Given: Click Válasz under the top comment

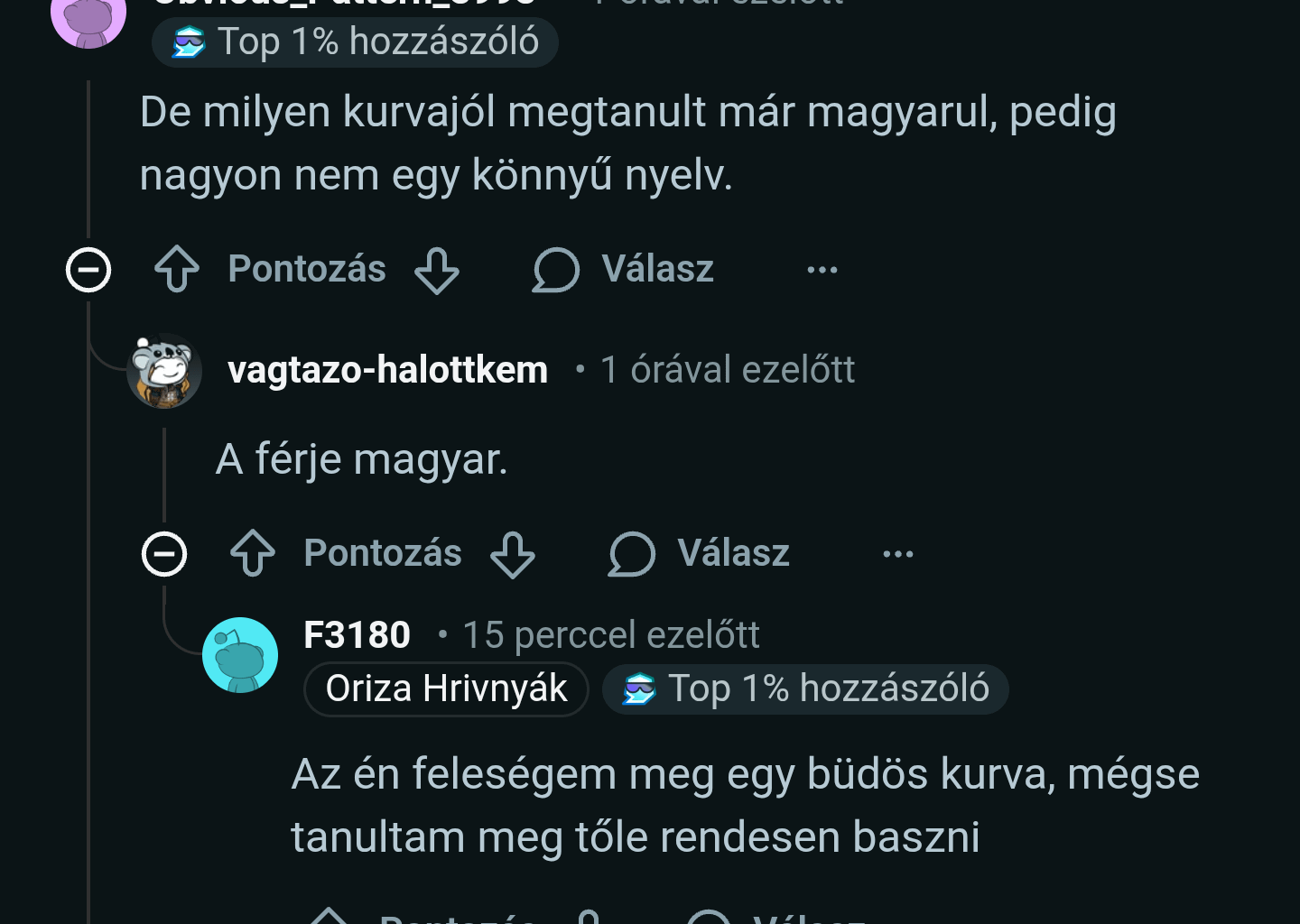Looking at the screenshot, I should coord(657,269).
